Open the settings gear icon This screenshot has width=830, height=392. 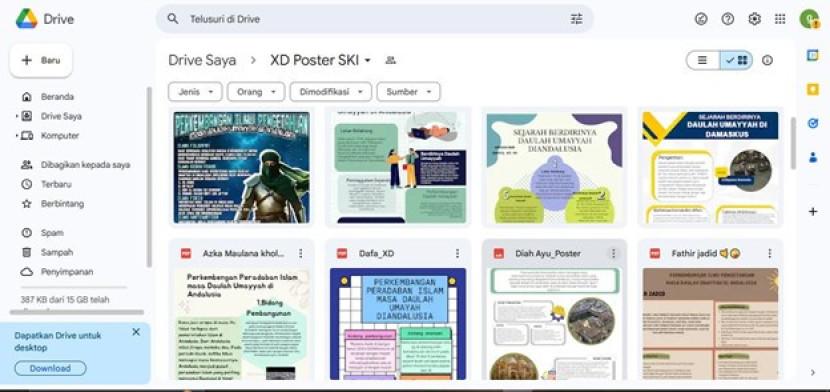tap(754, 19)
